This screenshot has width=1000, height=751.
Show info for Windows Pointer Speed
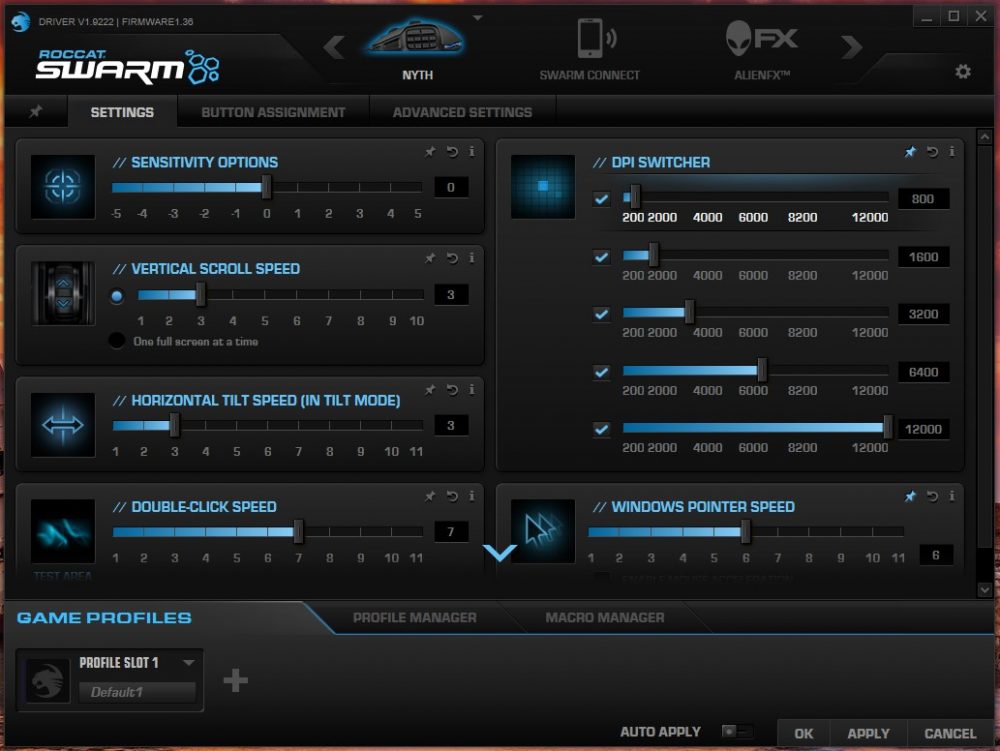click(x=952, y=495)
